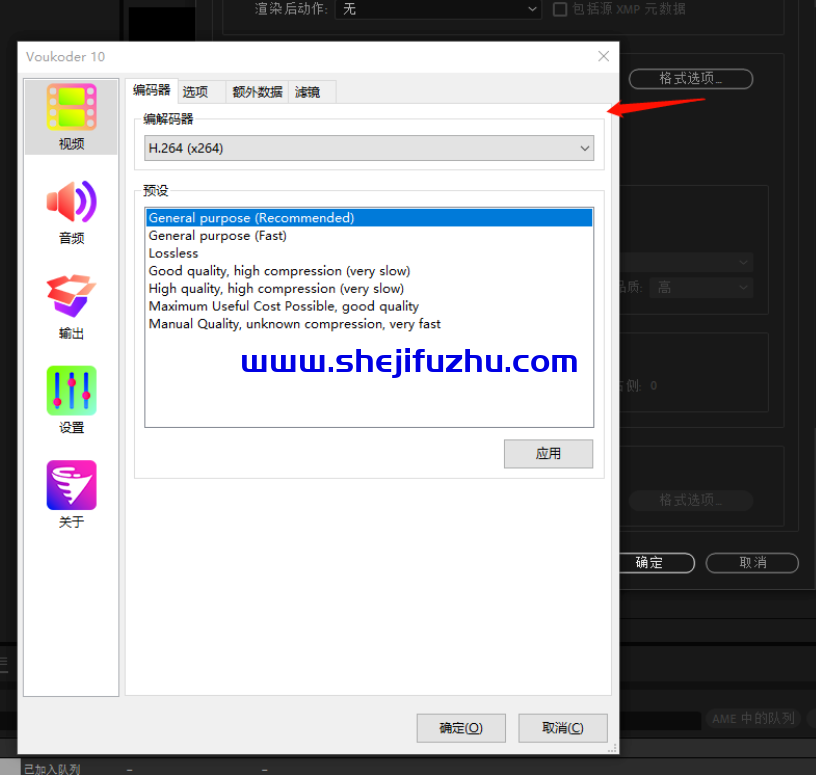Switch to the 额外数据 tab
The width and height of the screenshot is (816, 775).
coord(257,92)
